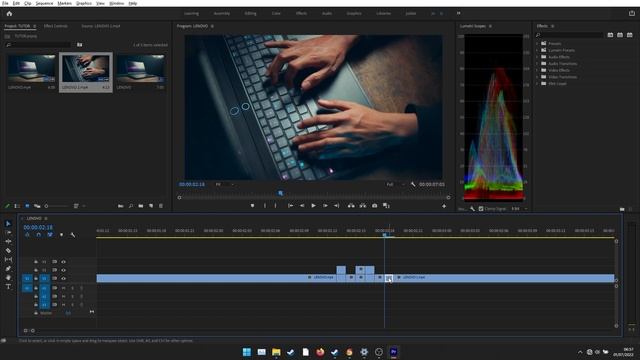Open the Program monitor Button Editor plus
Image resolution: width=640 pixels, height=360 pixels.
pos(444,206)
